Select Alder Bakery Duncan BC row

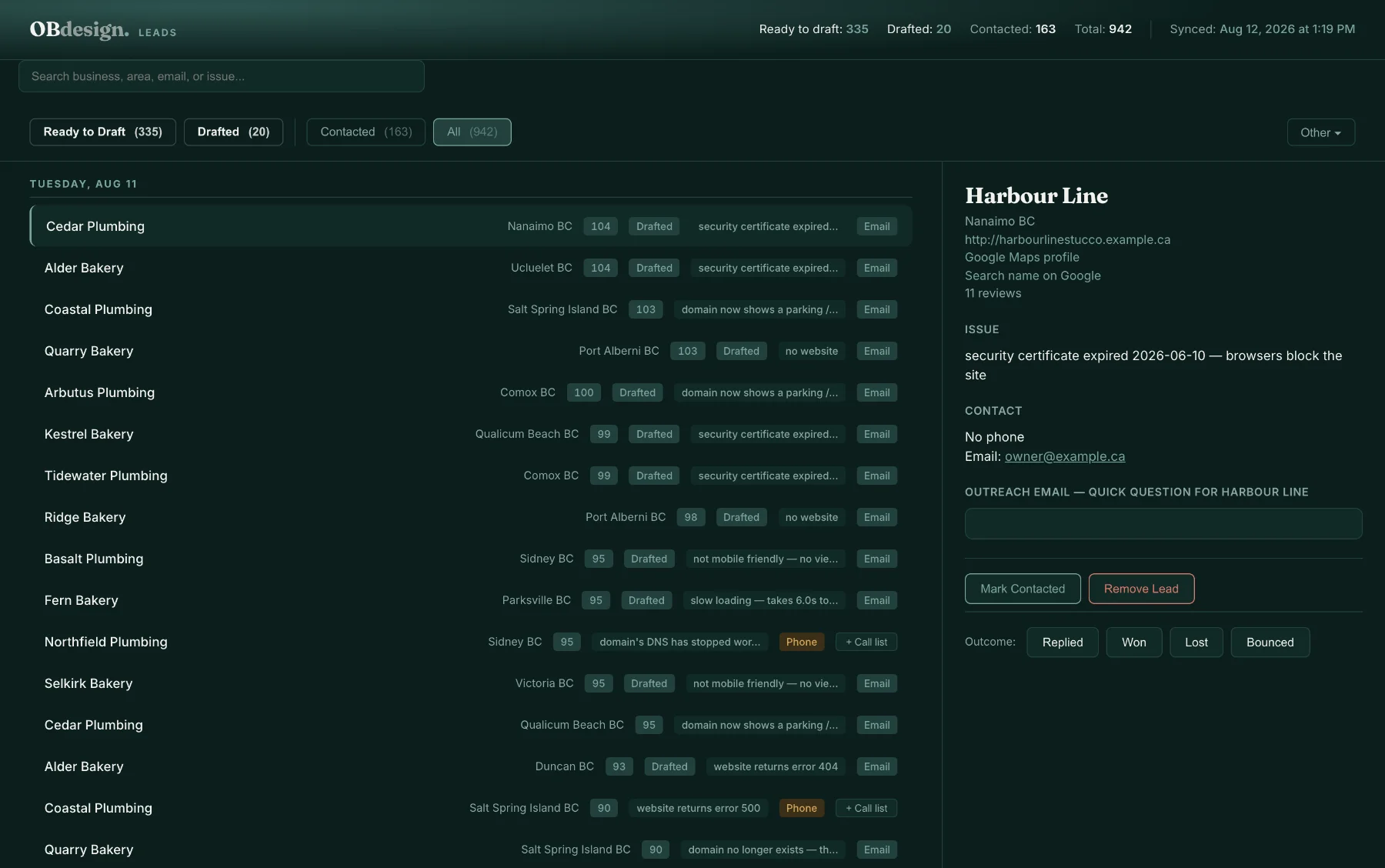point(471,766)
